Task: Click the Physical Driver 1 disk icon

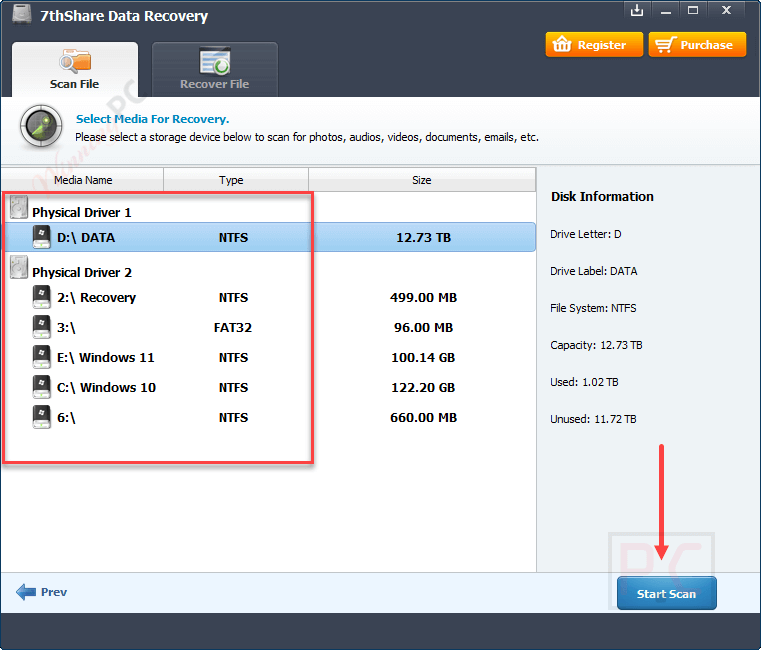Action: (19, 207)
